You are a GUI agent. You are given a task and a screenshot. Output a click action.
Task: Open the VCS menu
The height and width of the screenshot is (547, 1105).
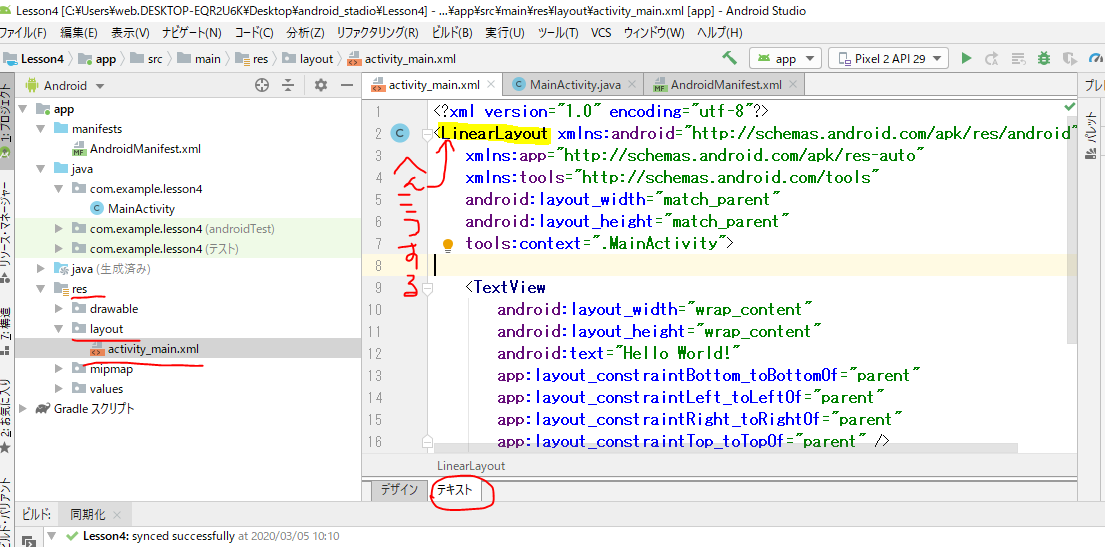click(x=601, y=32)
